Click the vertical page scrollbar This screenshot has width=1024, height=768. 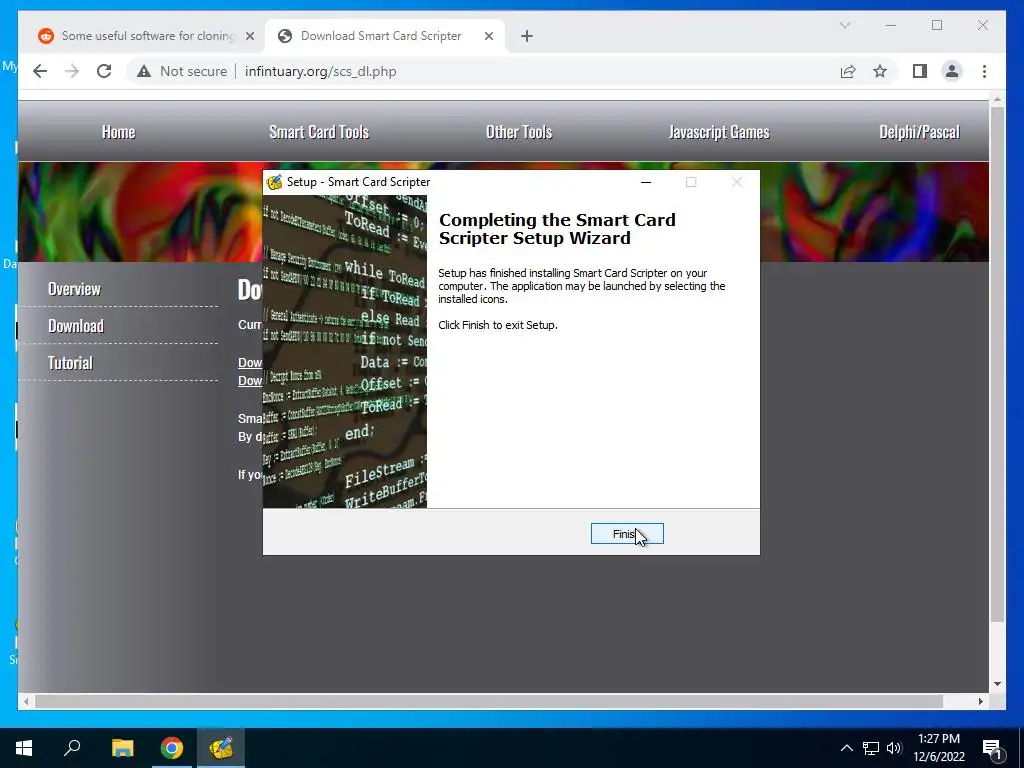point(997,364)
